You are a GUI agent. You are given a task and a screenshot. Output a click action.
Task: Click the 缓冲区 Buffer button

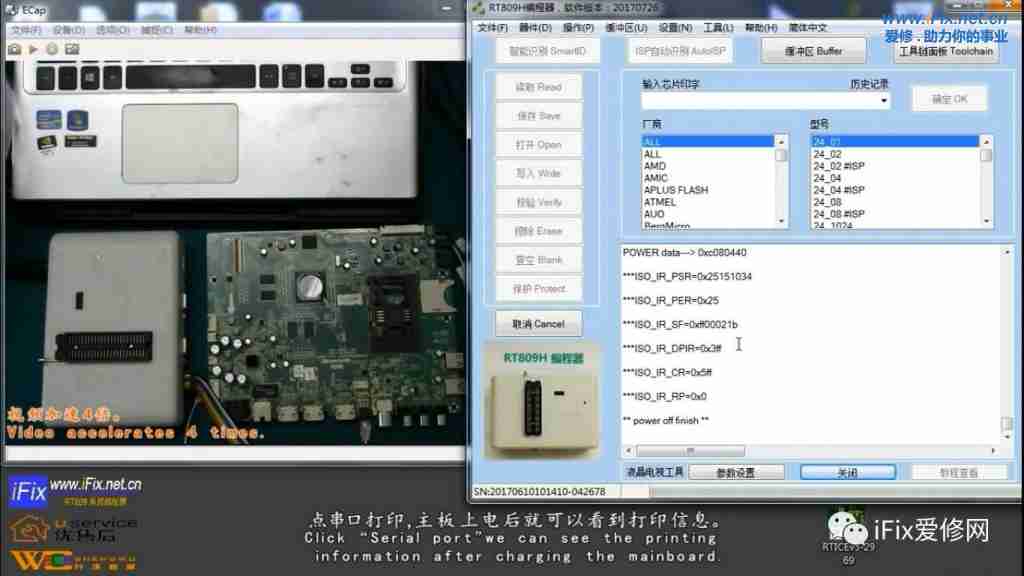(x=815, y=51)
